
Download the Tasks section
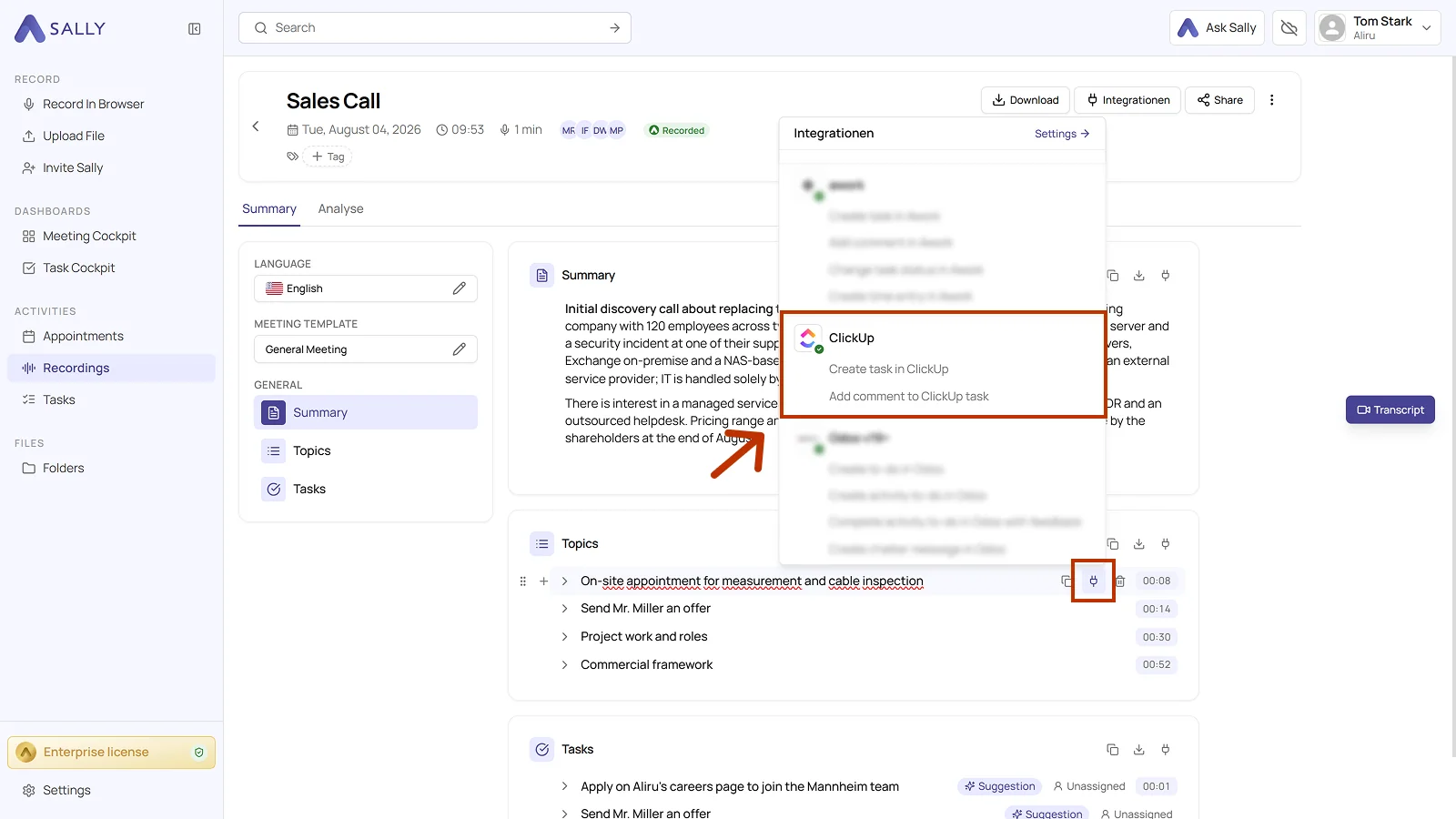tap(1138, 750)
